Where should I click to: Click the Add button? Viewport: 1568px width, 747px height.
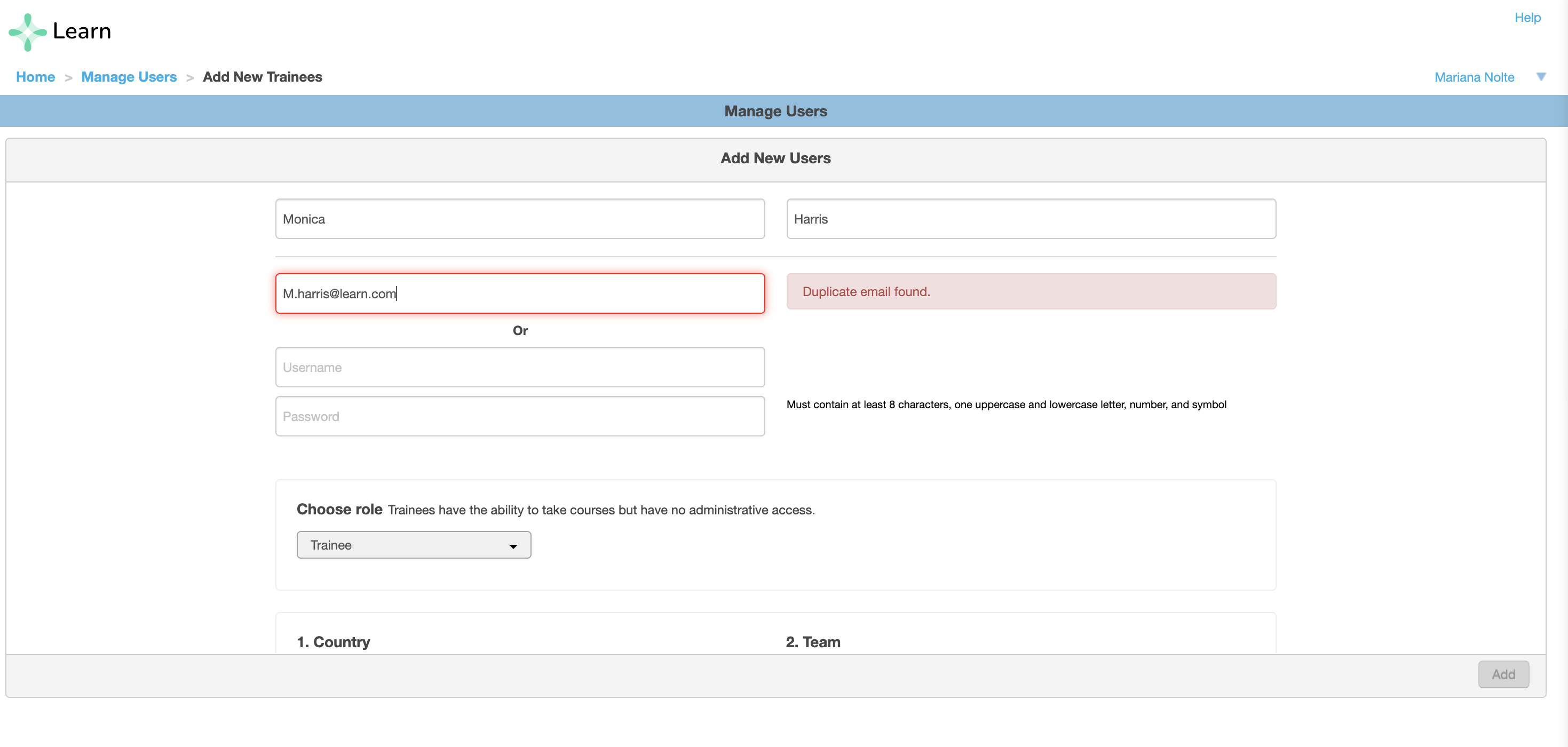[x=1503, y=674]
